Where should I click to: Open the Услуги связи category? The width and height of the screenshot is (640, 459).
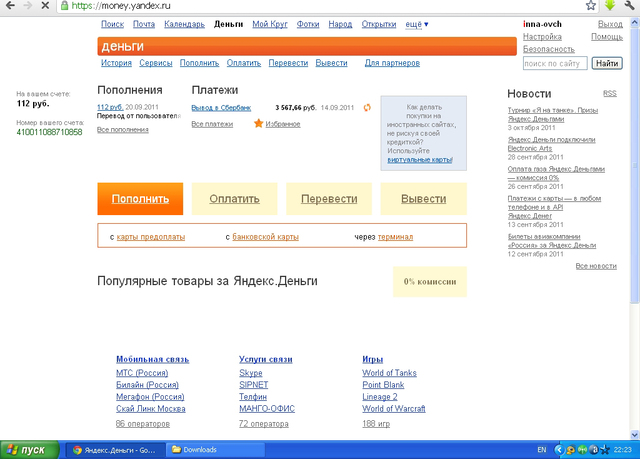pyautogui.click(x=266, y=359)
